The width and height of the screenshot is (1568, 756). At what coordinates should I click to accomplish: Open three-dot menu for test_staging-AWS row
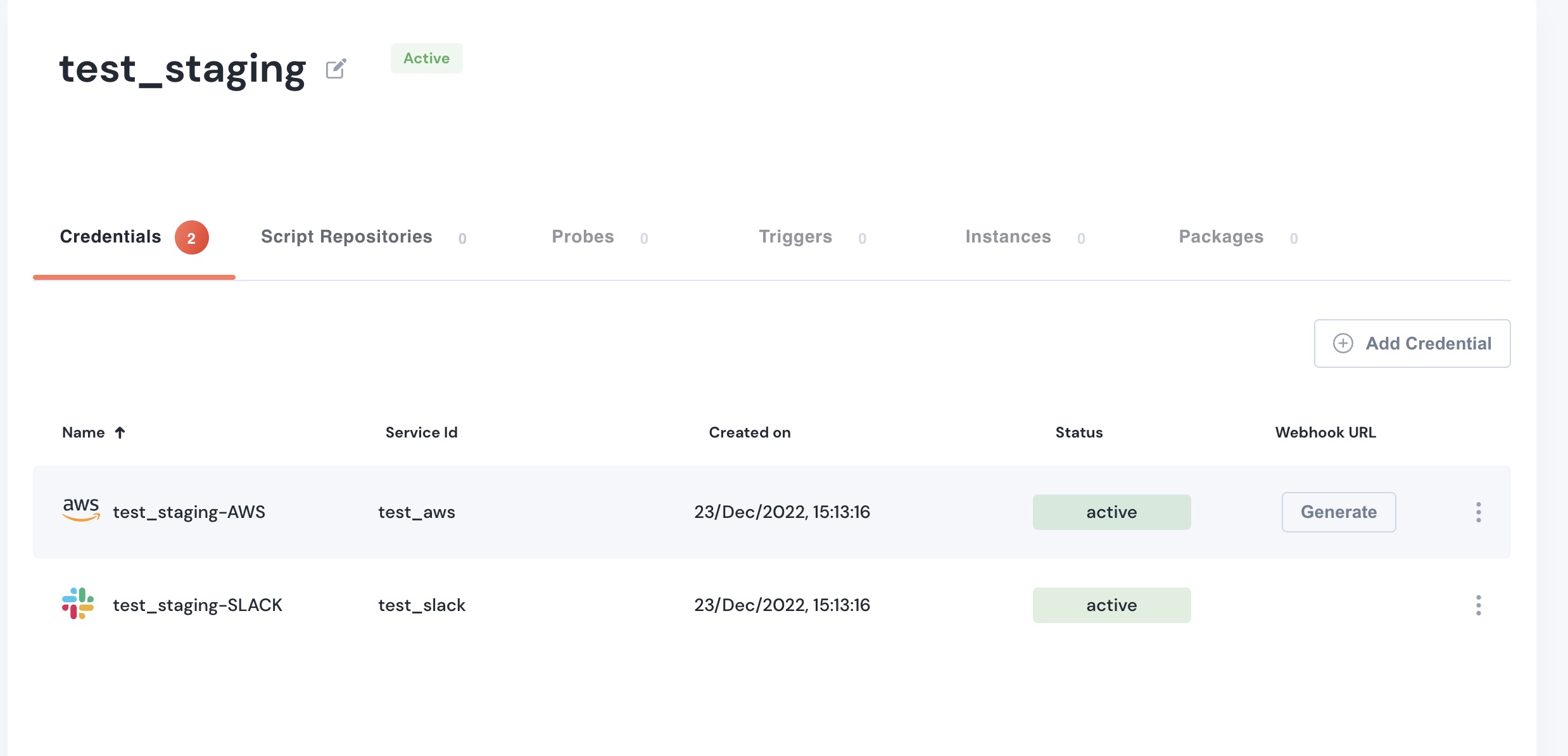tap(1478, 512)
